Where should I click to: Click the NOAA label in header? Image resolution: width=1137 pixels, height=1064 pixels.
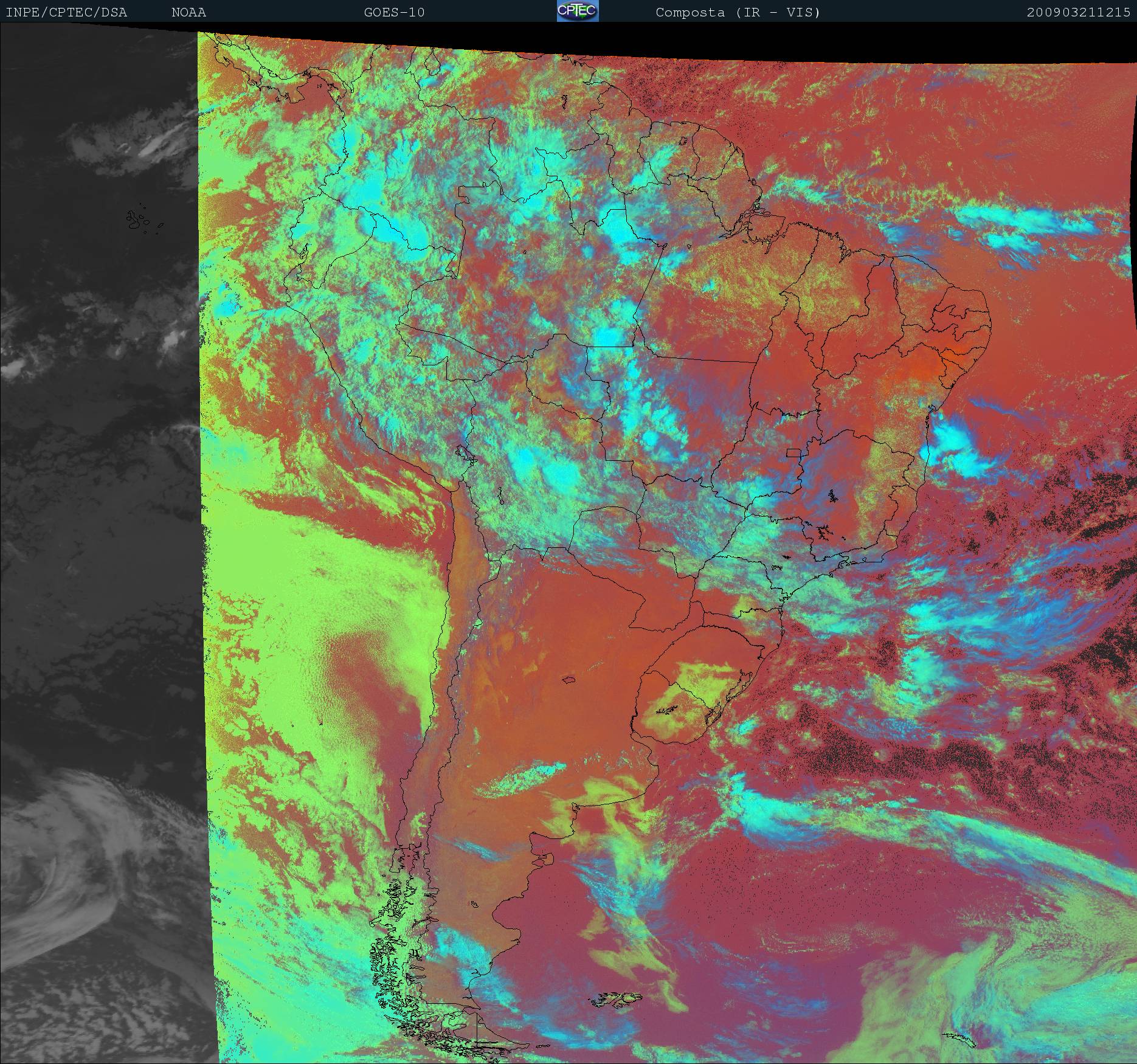188,13
